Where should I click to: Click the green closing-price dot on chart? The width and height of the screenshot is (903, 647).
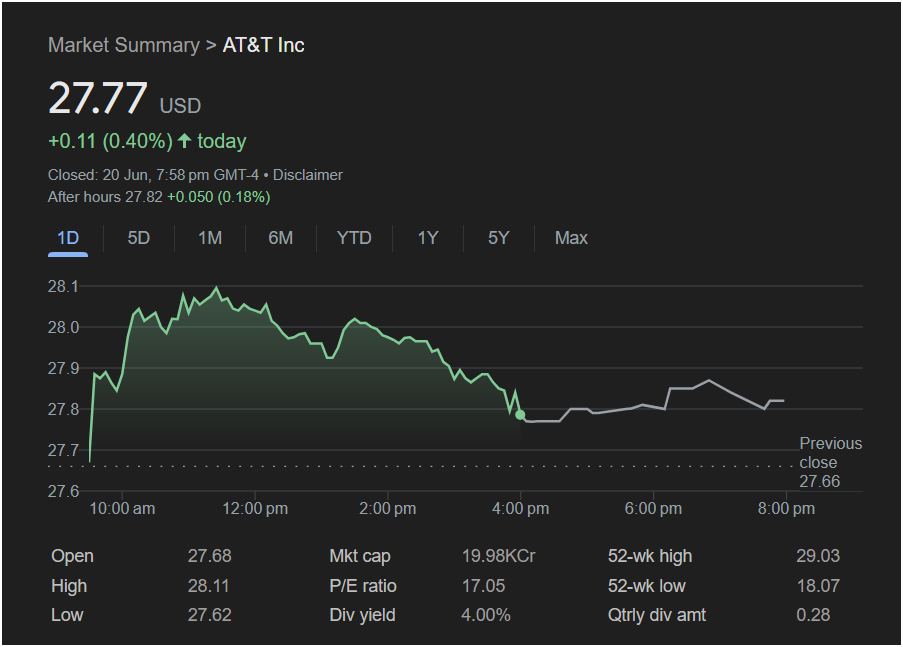coord(520,415)
